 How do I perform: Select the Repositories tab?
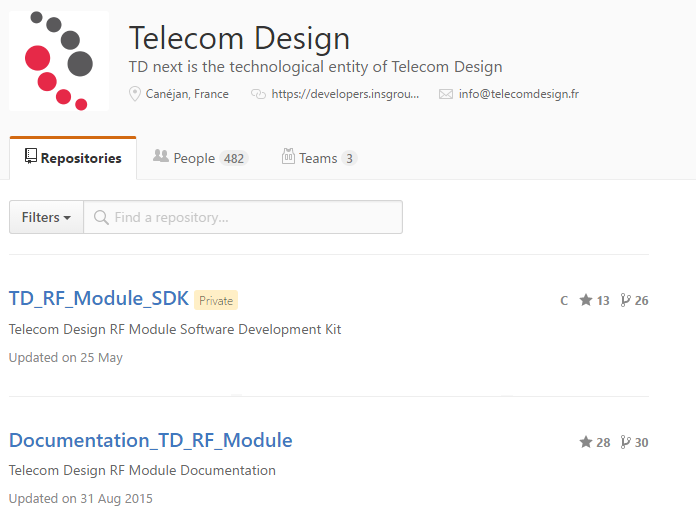(73, 158)
